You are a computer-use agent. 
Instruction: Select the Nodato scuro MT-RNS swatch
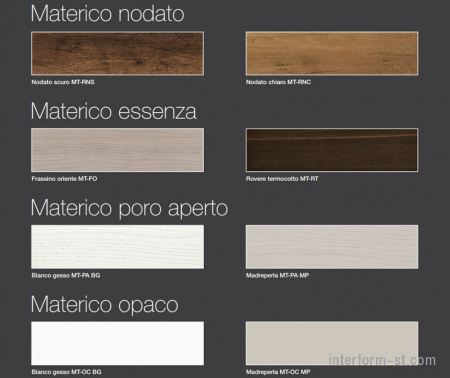(x=117, y=53)
